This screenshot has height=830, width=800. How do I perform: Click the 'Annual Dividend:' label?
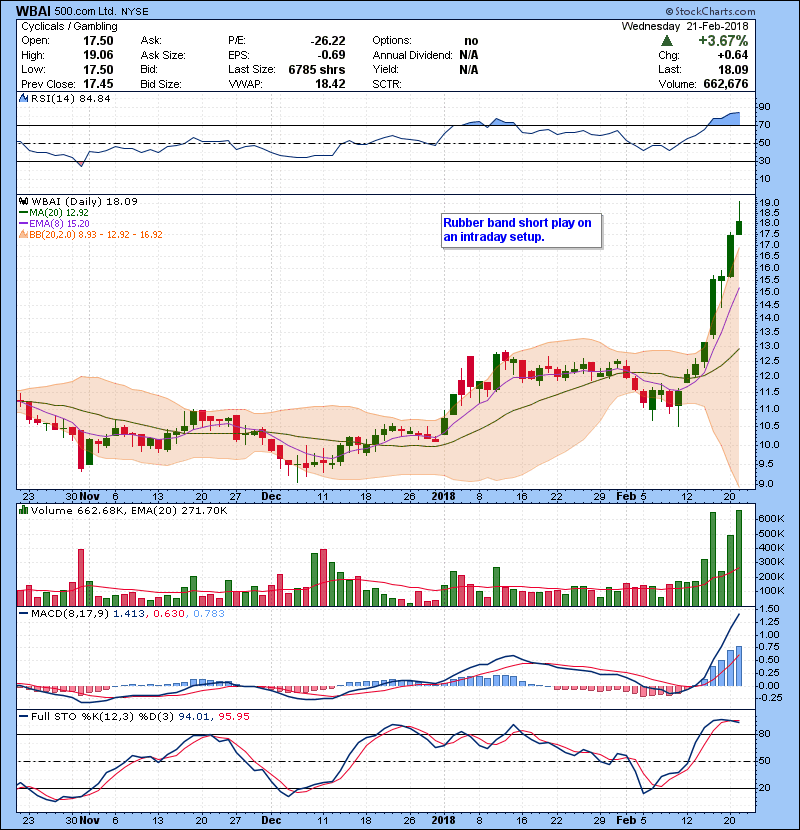point(412,55)
